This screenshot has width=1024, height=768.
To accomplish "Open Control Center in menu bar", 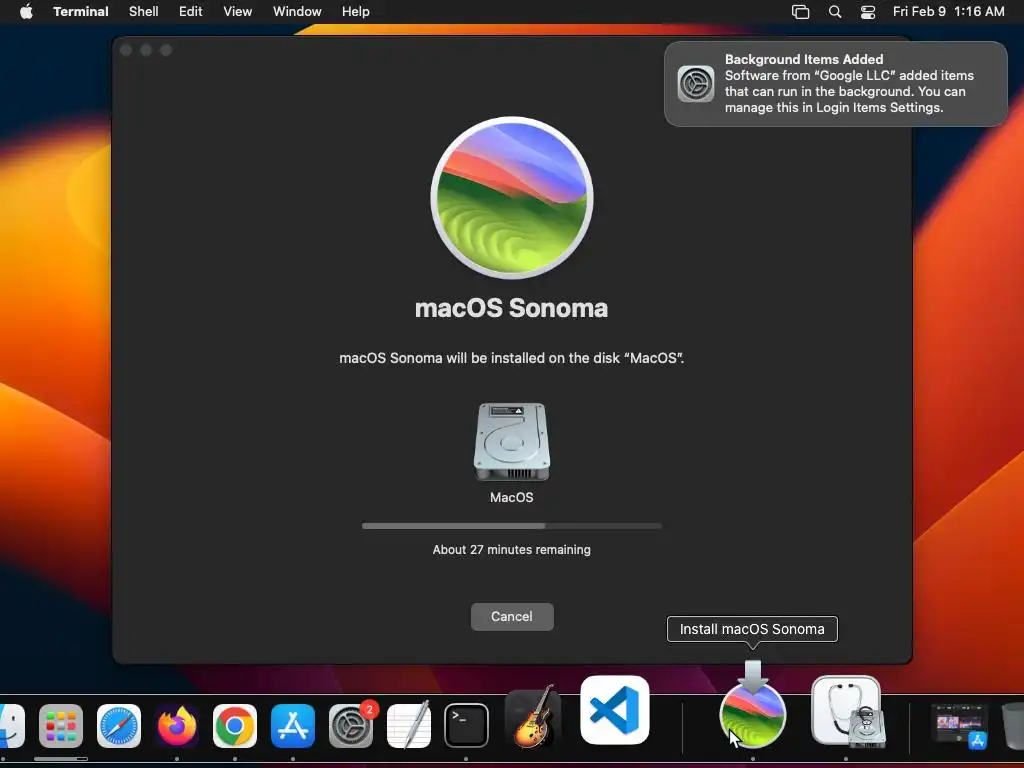I will tap(868, 12).
